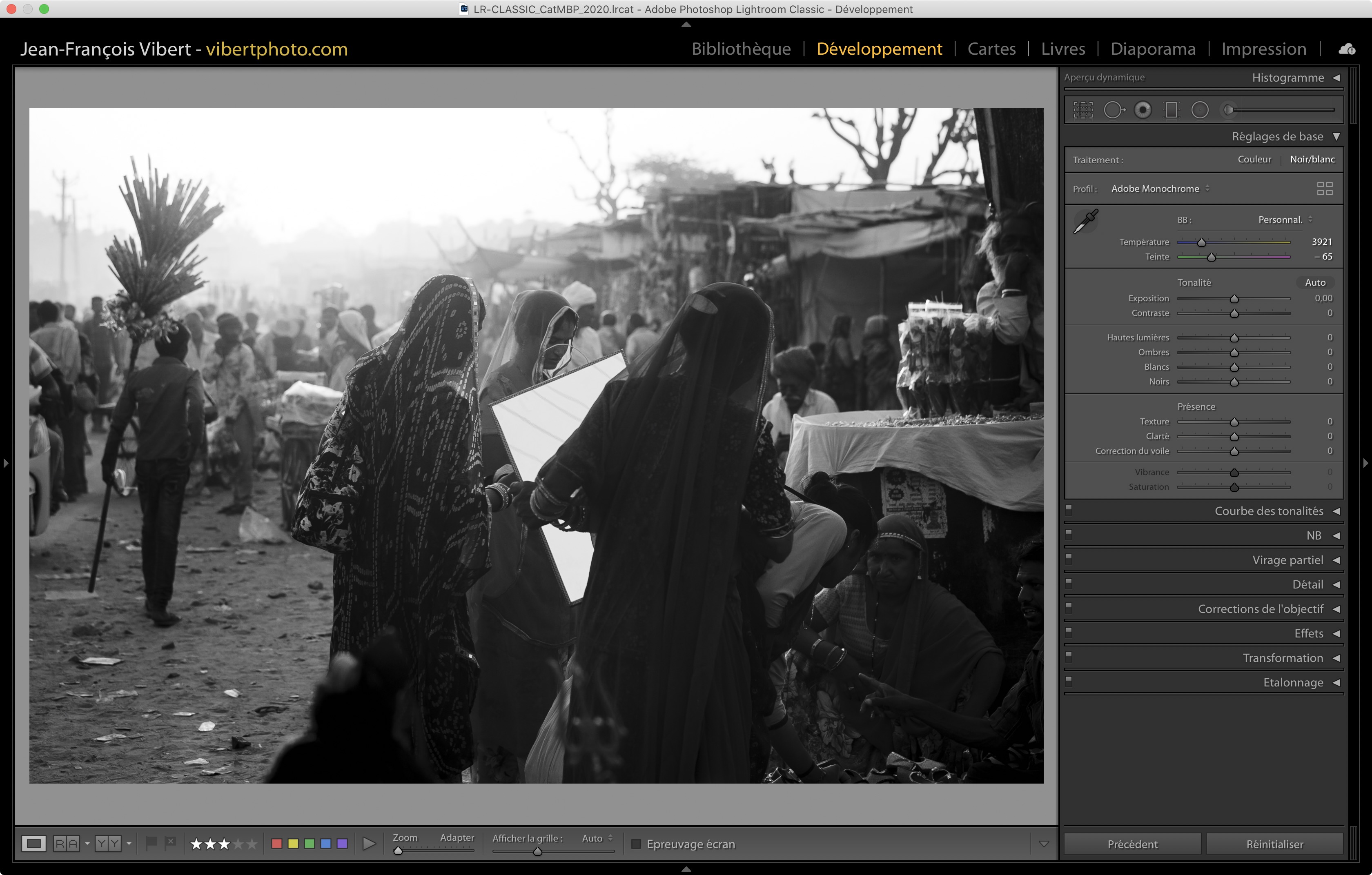Click the red color label swatch

click(277, 844)
